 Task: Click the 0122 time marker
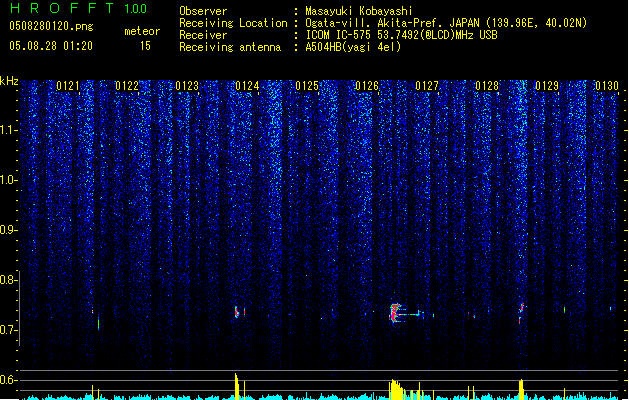coord(127,86)
